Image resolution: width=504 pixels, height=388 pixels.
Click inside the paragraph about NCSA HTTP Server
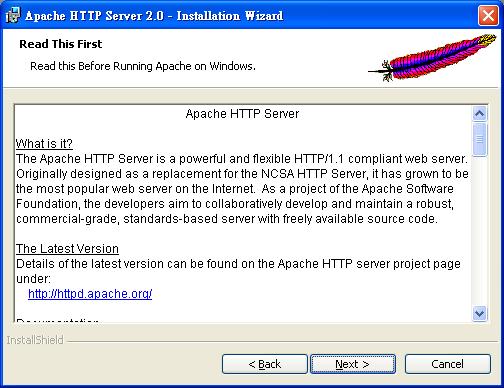pyautogui.click(x=242, y=189)
